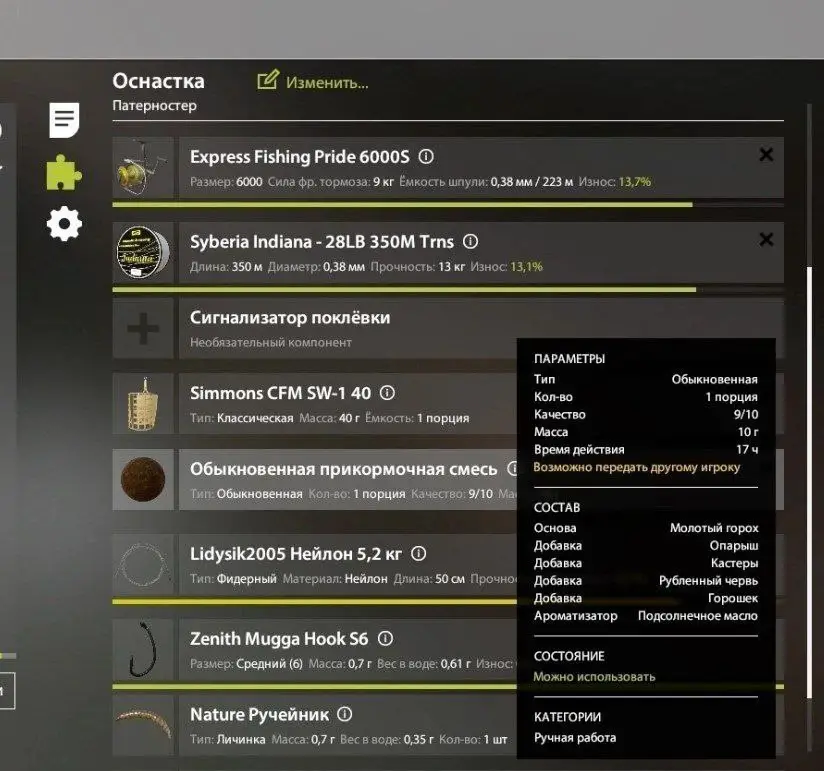Click the Оснастка heading
This screenshot has width=824, height=771.
click(158, 81)
